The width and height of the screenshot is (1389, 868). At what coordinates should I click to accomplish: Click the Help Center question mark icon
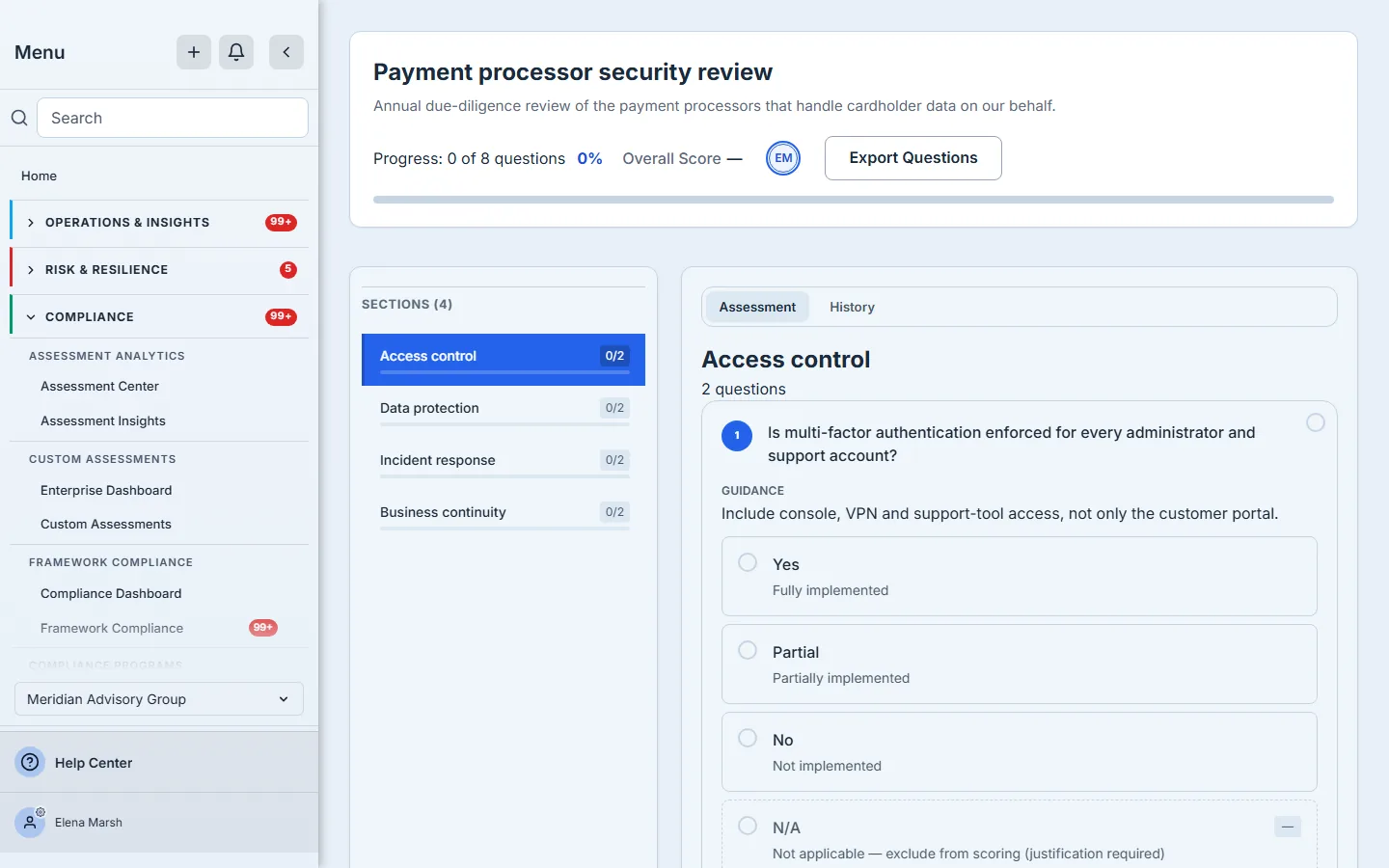[31, 762]
